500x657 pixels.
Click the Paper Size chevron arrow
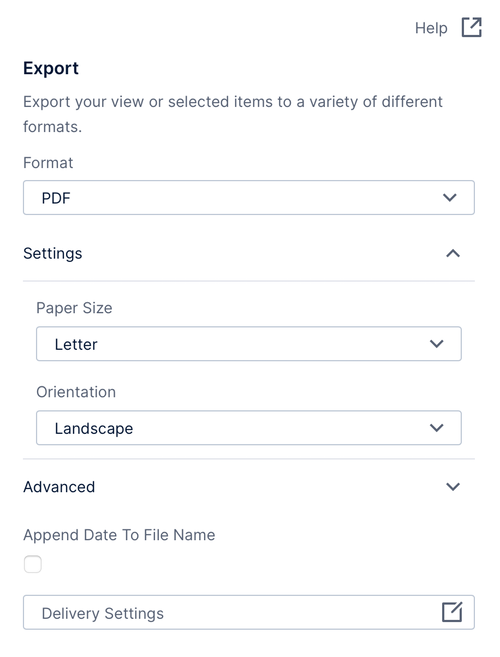(x=437, y=344)
